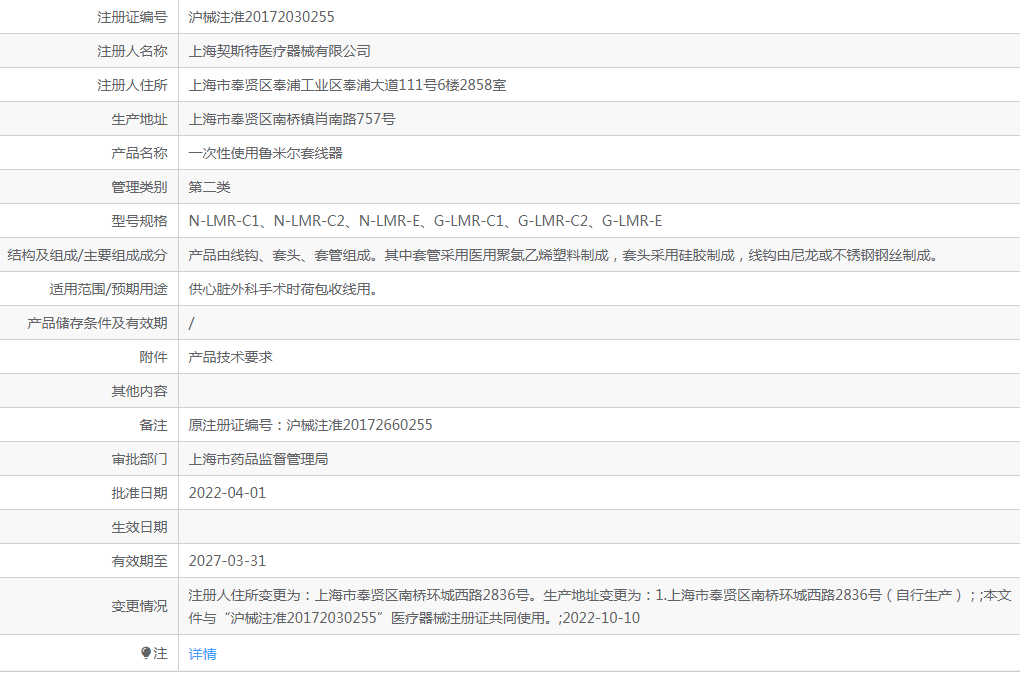Open the 详情 link in the 注 row
Image resolution: width=1020 pixels, height=683 pixels.
(202, 654)
